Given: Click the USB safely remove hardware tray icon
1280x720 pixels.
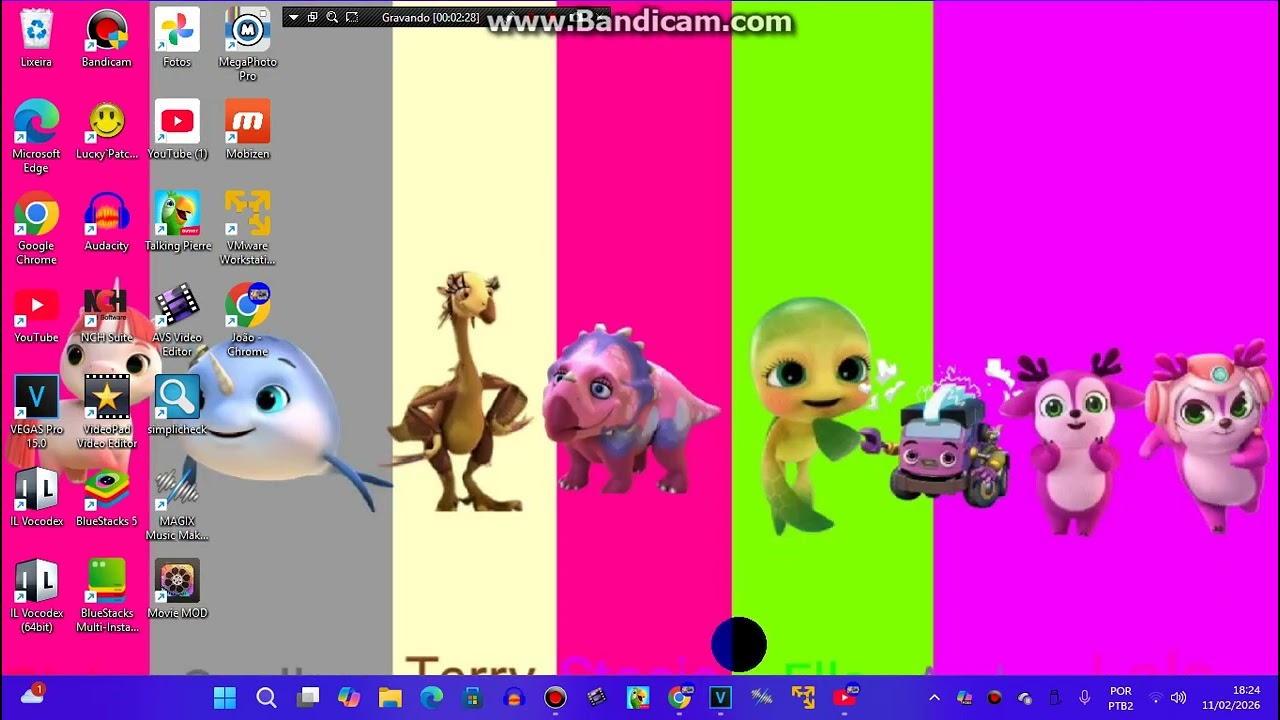Looking at the screenshot, I should click(1054, 698).
